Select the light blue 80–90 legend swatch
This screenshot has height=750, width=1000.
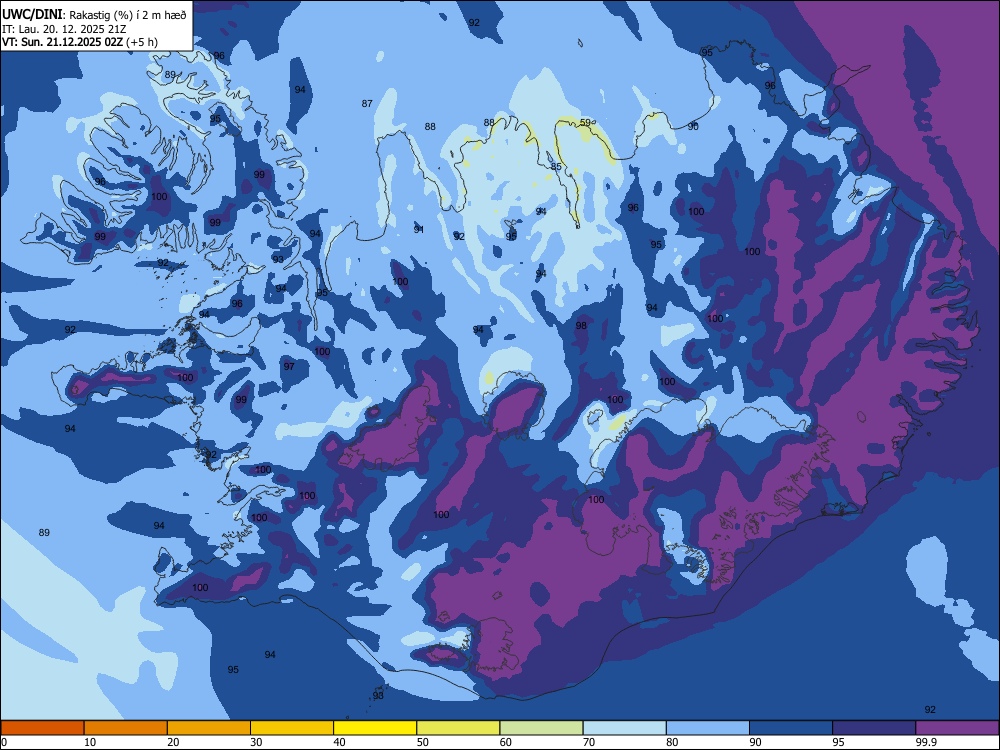707,728
